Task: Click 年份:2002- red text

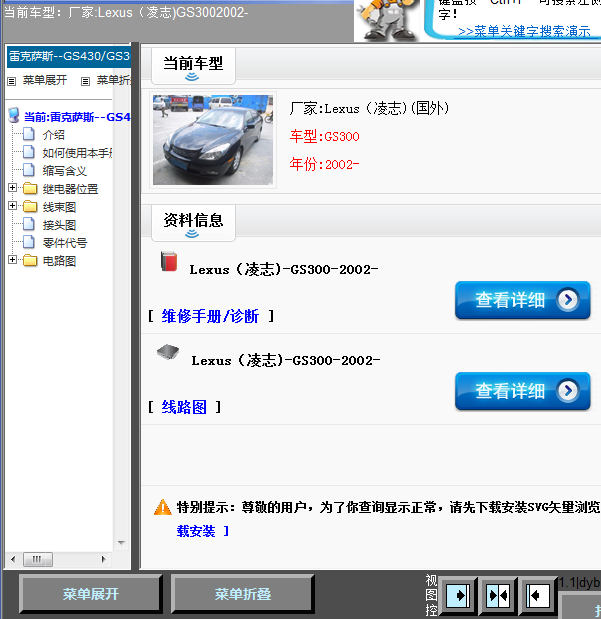Action: pos(324,164)
